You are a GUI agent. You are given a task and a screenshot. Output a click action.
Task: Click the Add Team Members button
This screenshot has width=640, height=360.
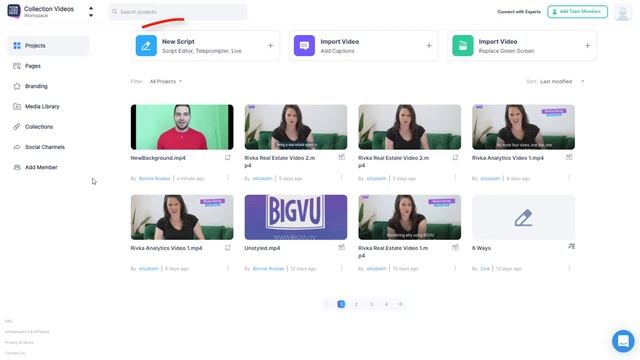point(578,12)
